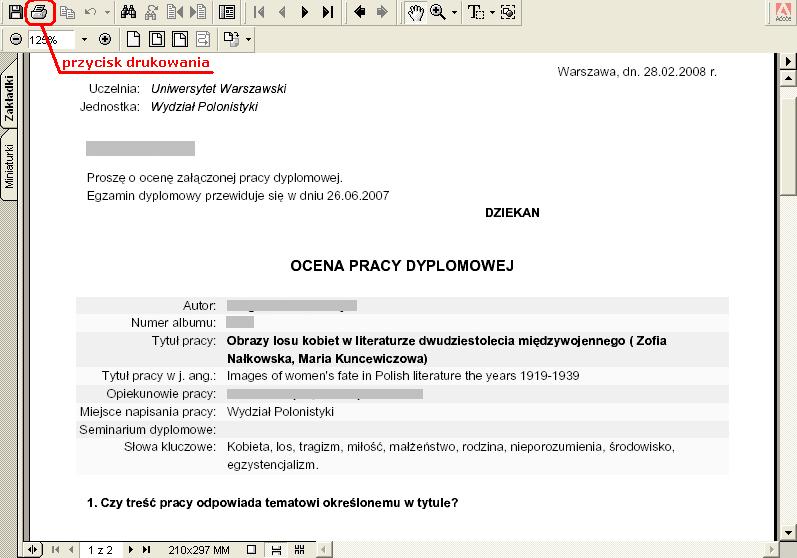Screen dimensions: 797x558
Task: Click the horizontal scrollbar left arrow
Action: [323, 549]
